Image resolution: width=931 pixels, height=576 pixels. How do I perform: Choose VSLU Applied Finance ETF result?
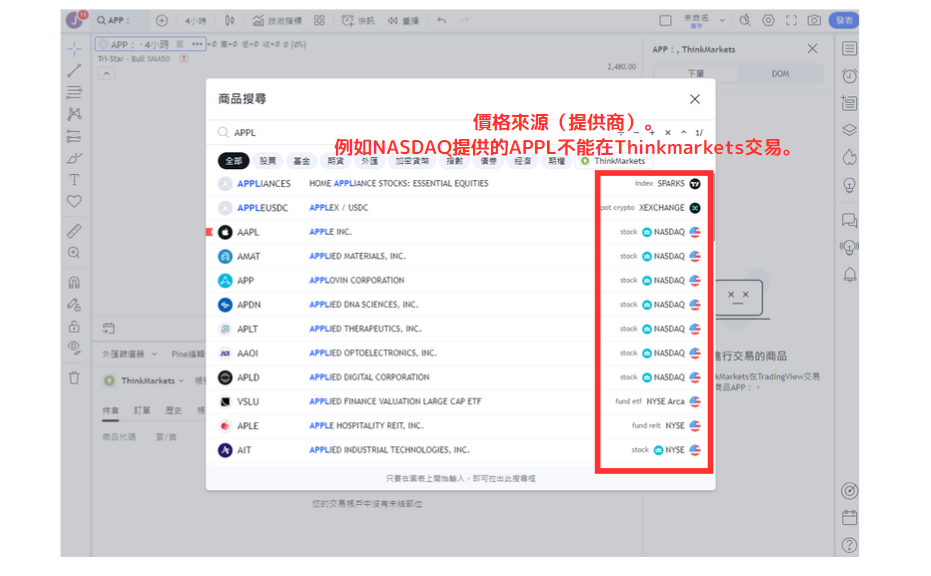coord(460,401)
